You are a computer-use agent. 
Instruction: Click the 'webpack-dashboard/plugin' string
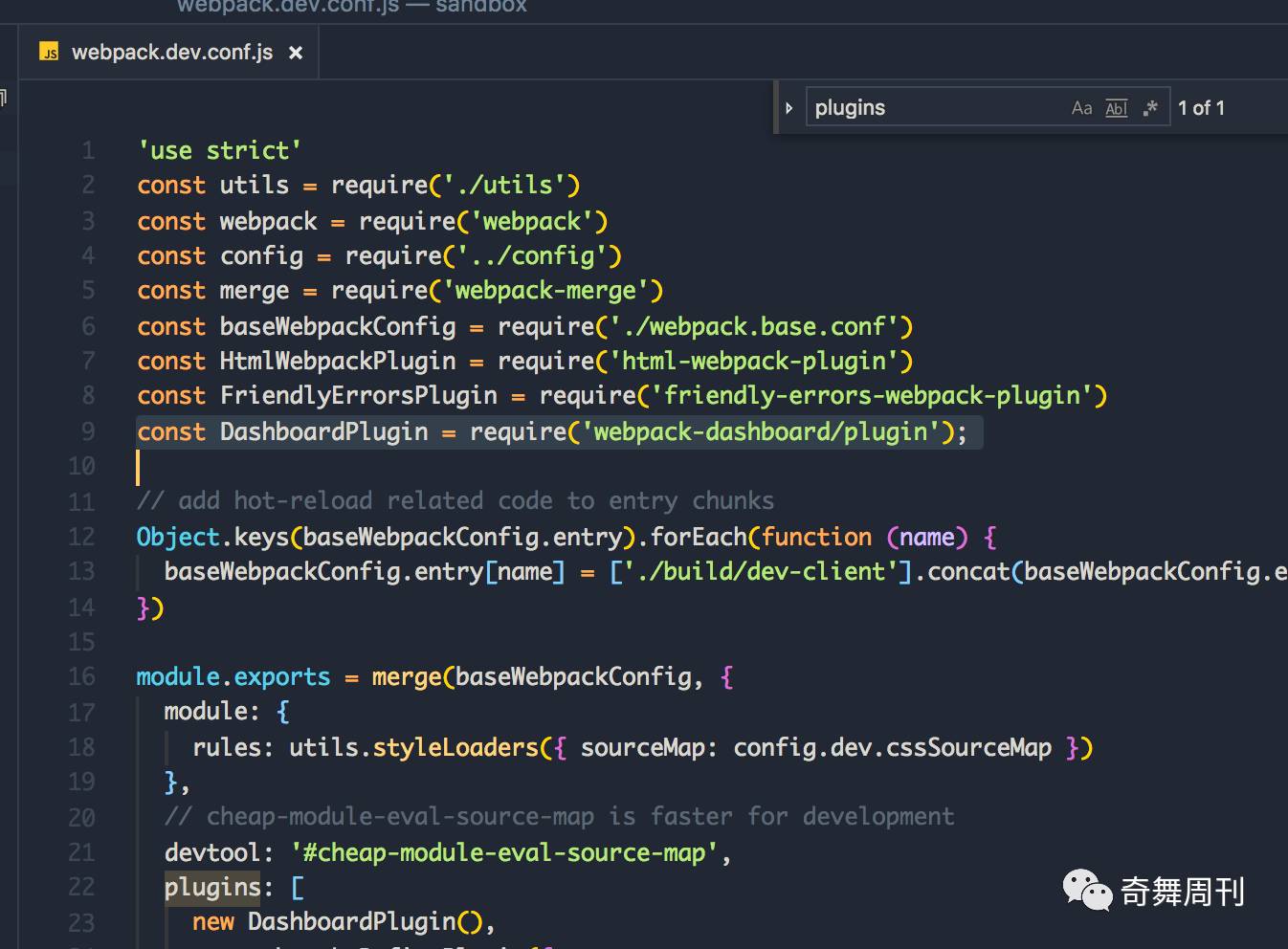tap(761, 432)
